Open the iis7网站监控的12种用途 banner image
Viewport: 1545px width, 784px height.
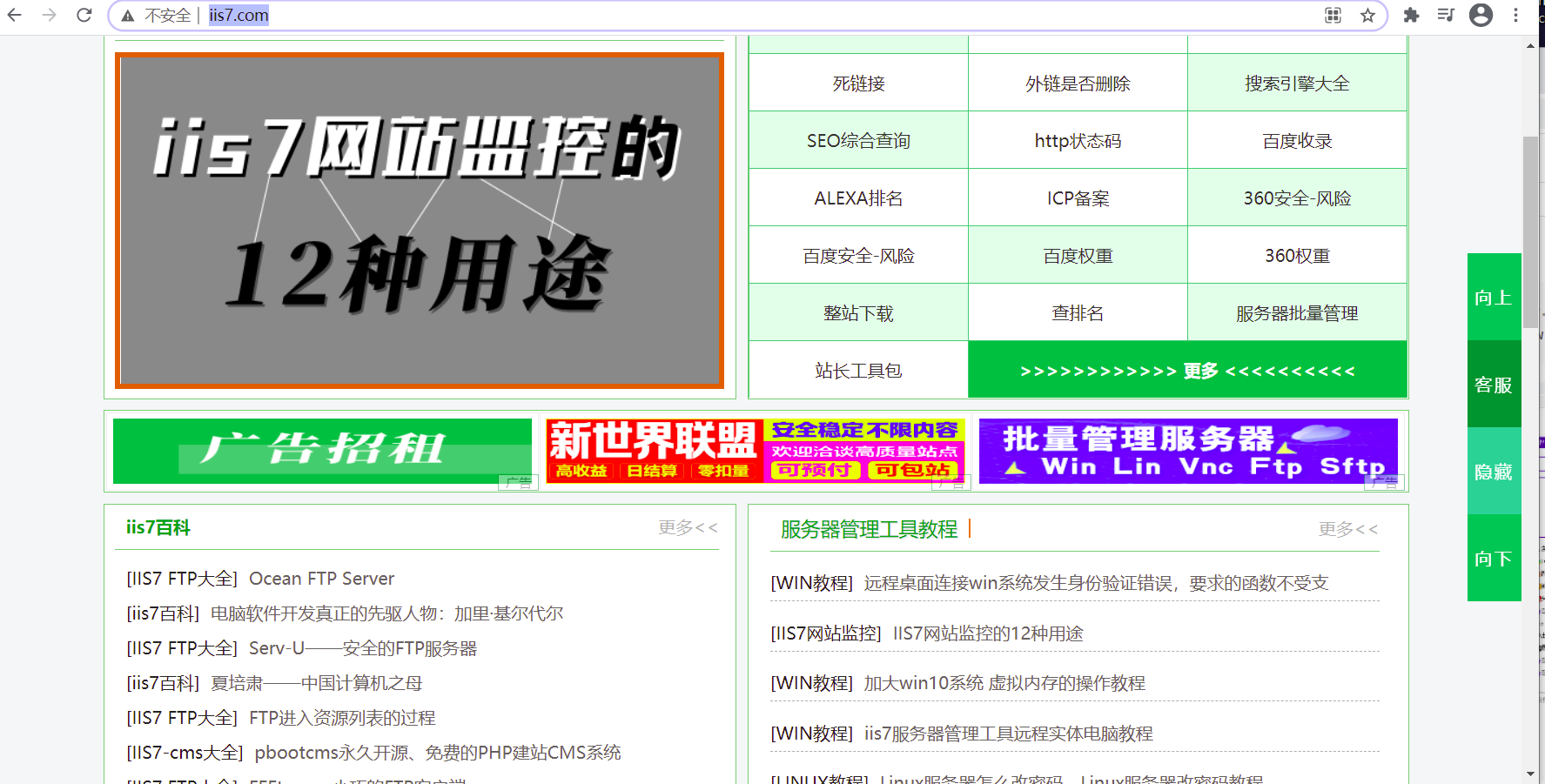point(420,221)
